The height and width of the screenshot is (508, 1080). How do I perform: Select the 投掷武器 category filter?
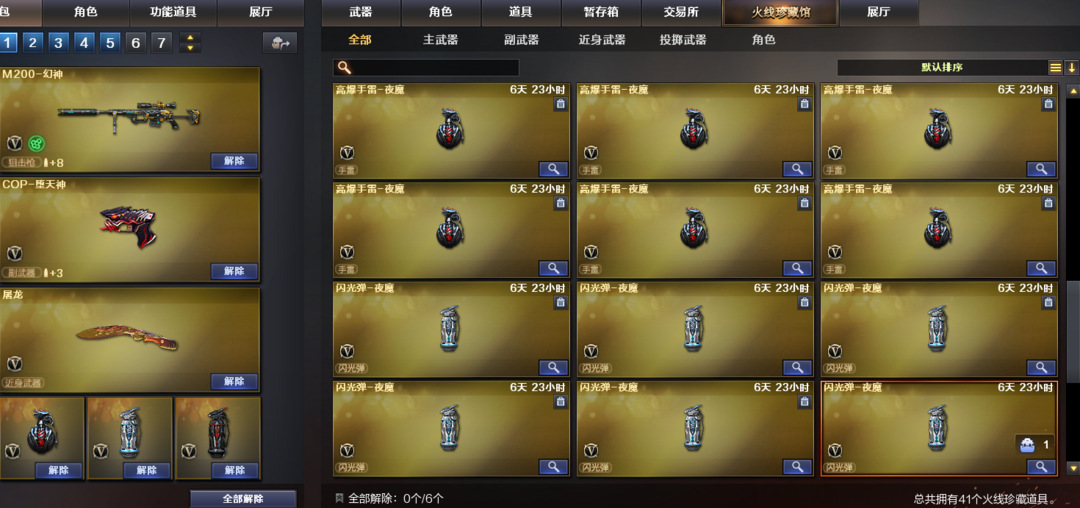coord(683,40)
